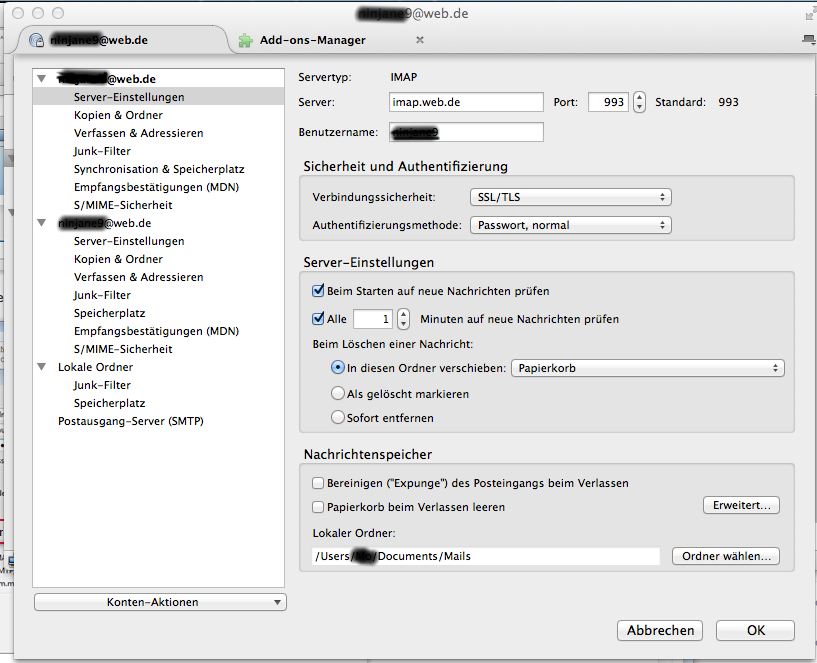The image size is (817, 663).
Task: Close the Add-ons-Manager tab
Action: click(420, 40)
